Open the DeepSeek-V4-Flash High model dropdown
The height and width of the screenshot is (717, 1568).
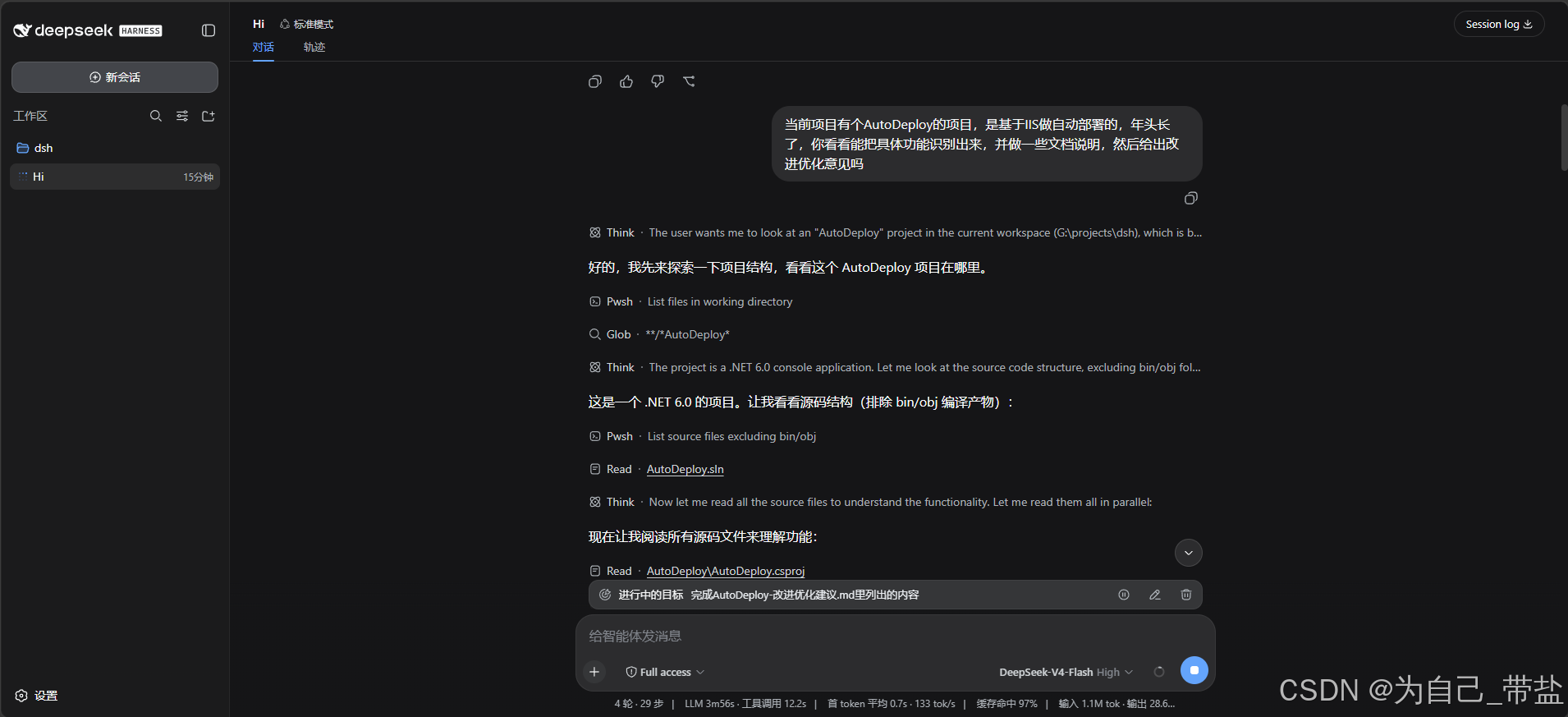tap(1066, 672)
